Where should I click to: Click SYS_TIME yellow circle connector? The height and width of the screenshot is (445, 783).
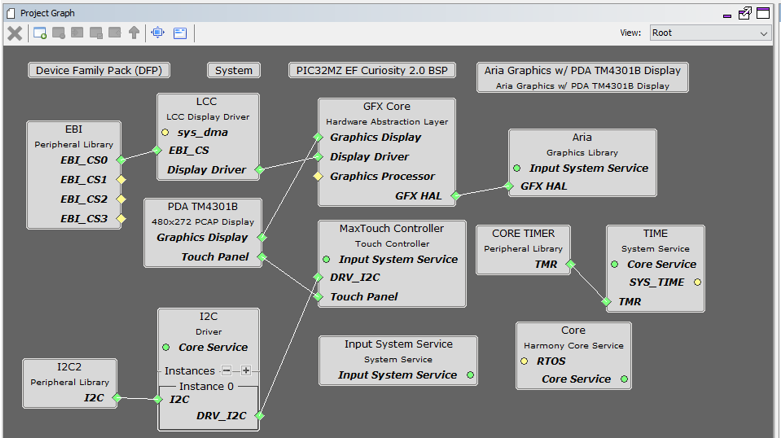[x=697, y=282]
